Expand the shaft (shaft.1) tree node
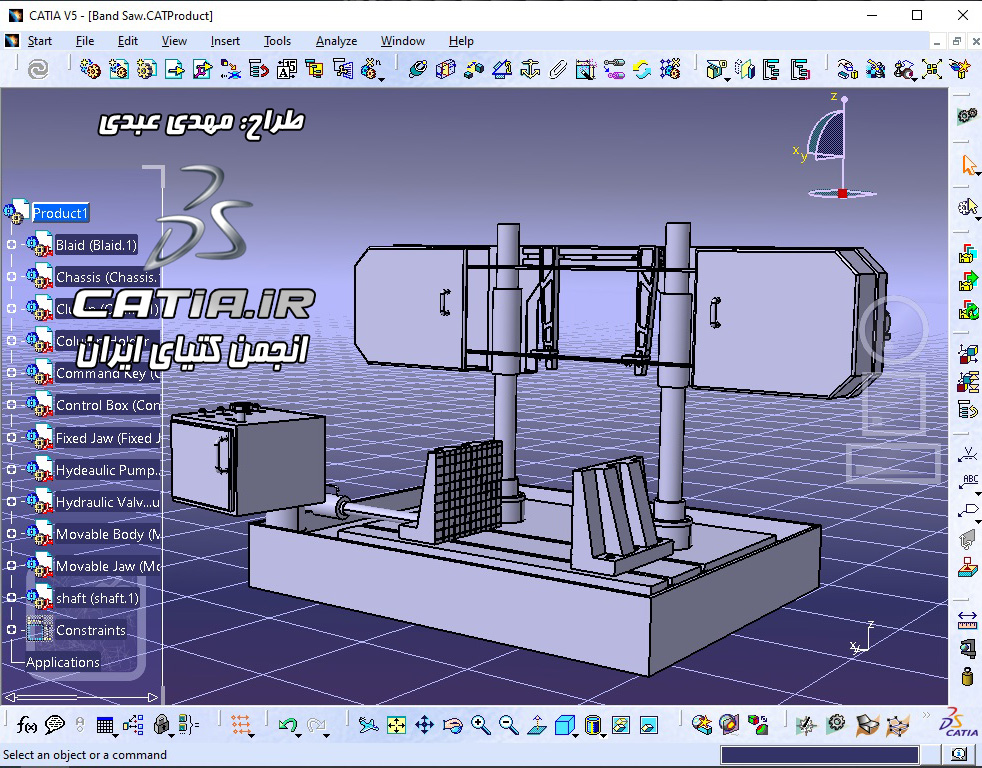Image resolution: width=982 pixels, height=768 pixels. 11,598
